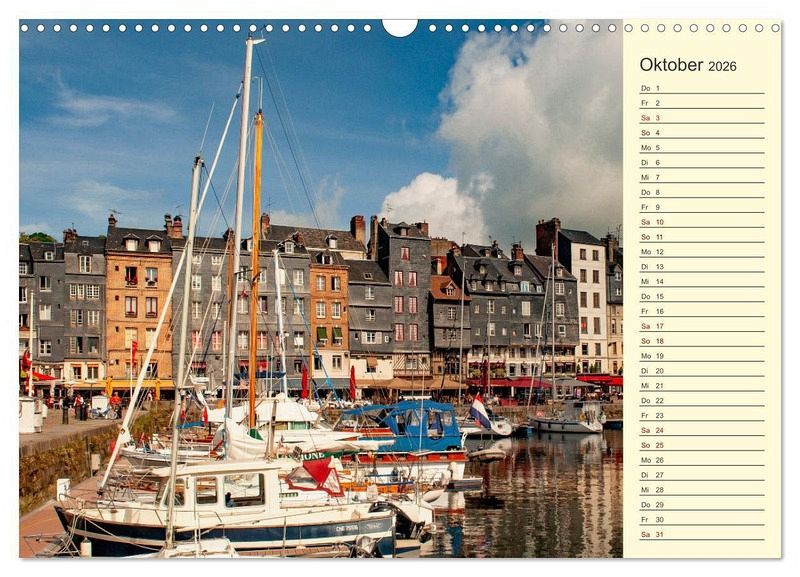Select the 'Mo 5' calendar row
This screenshot has height=577, width=800.
[702, 147]
